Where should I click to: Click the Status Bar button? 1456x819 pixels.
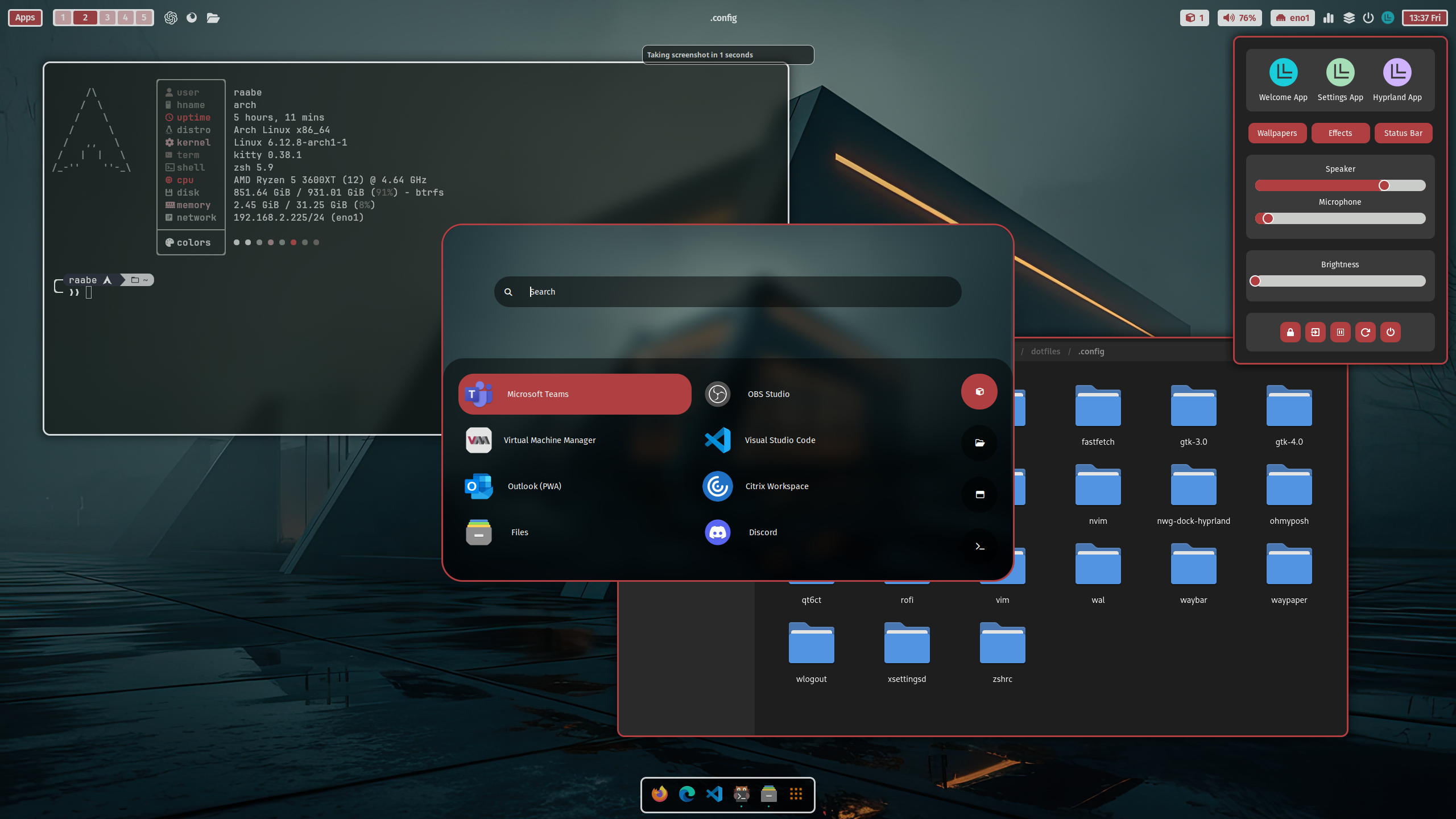pyautogui.click(x=1403, y=133)
